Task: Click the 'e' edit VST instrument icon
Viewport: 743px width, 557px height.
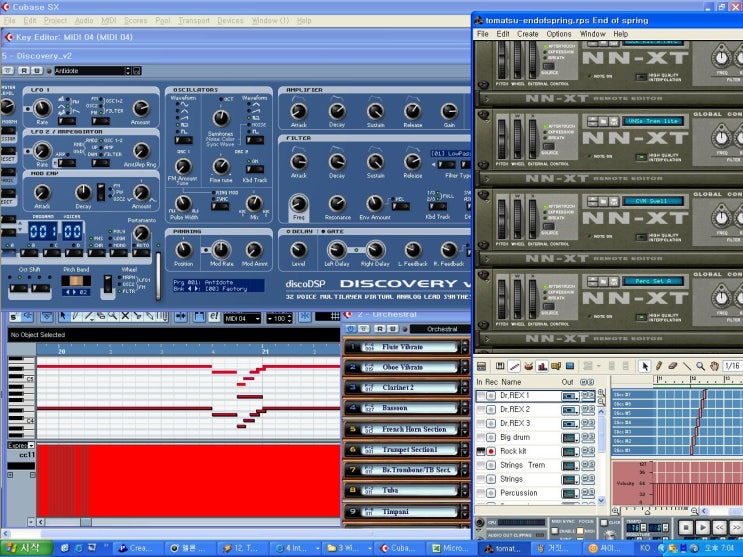Action: 214,317
